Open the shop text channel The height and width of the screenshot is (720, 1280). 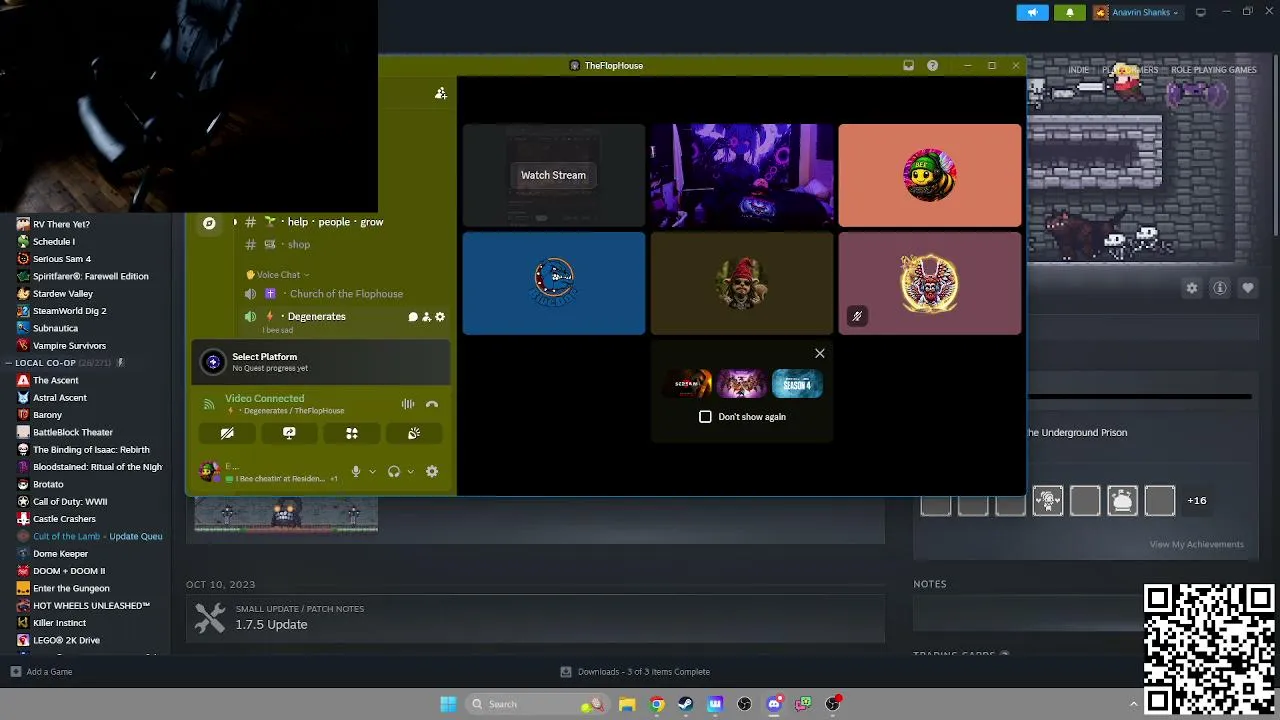click(299, 245)
